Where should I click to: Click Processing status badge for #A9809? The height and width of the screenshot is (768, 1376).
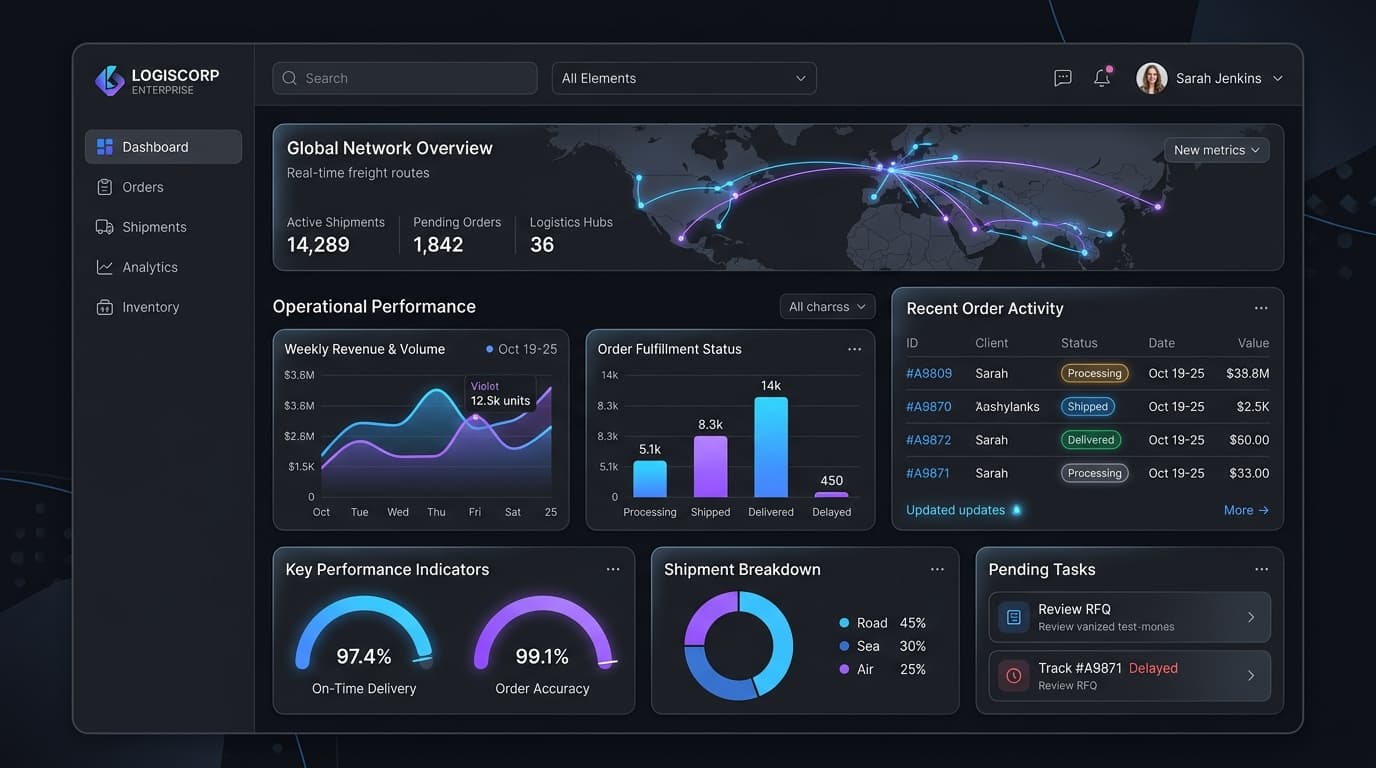coord(1095,373)
